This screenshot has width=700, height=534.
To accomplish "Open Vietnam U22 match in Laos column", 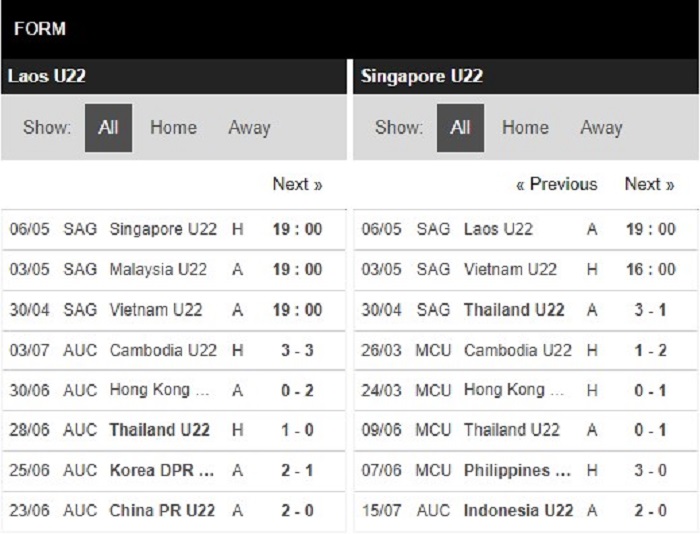I will tap(174, 310).
